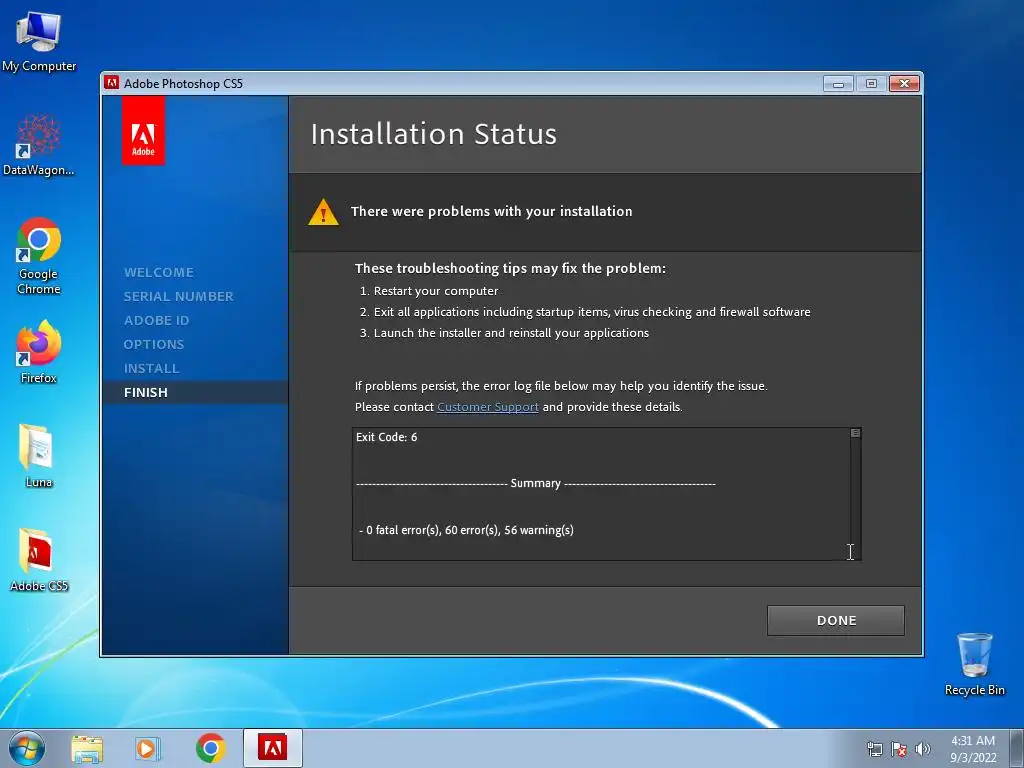Open the Luna folder on desktop
The height and width of the screenshot is (768, 1024).
[39, 456]
